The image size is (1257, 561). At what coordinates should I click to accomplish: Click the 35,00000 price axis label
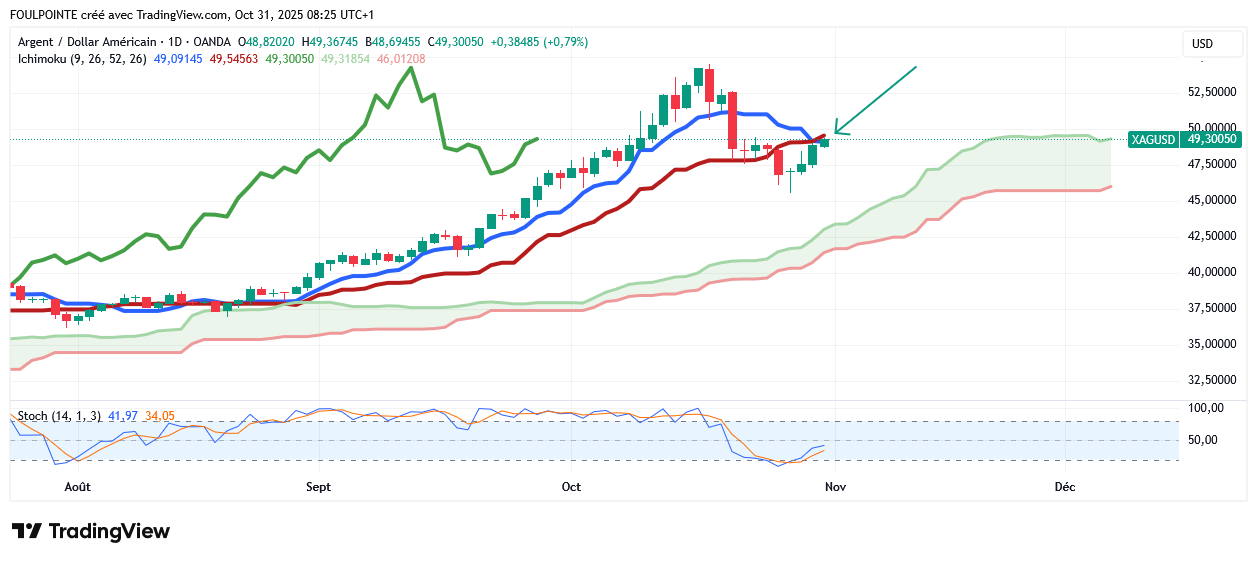tap(1211, 344)
